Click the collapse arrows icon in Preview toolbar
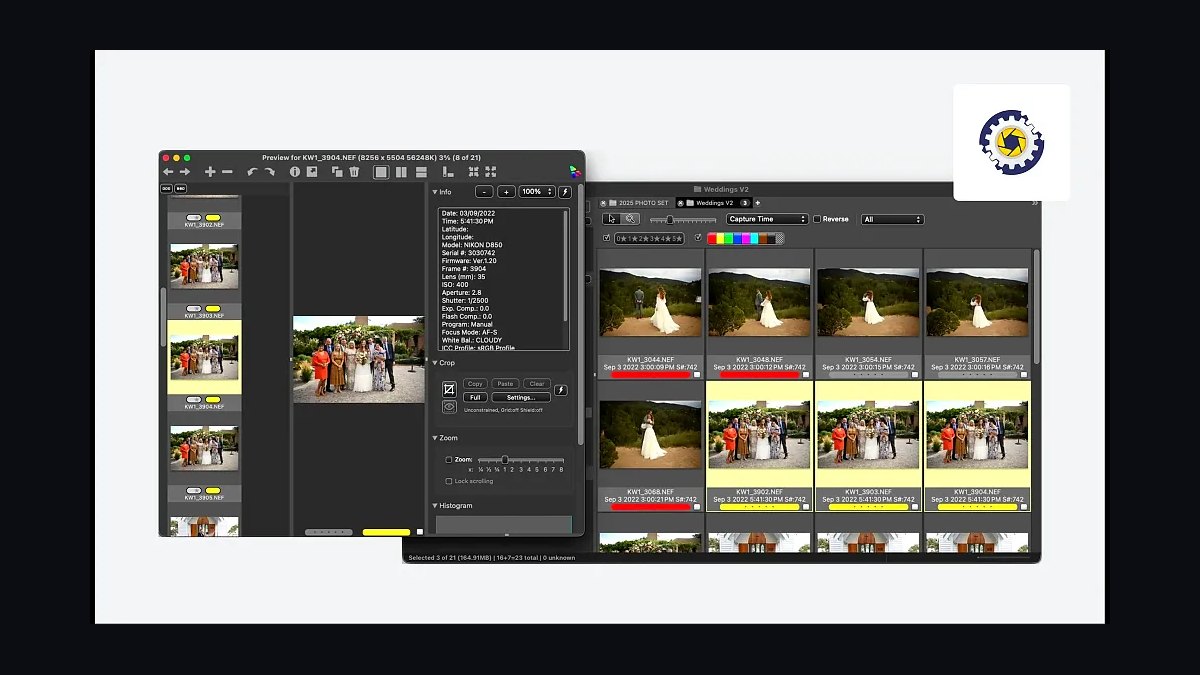 click(x=473, y=172)
